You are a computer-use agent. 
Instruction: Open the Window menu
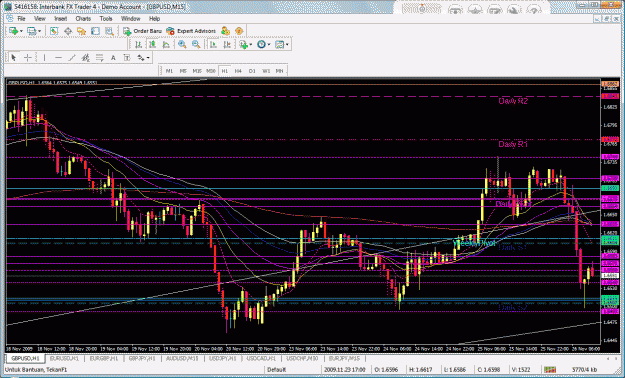click(x=130, y=19)
